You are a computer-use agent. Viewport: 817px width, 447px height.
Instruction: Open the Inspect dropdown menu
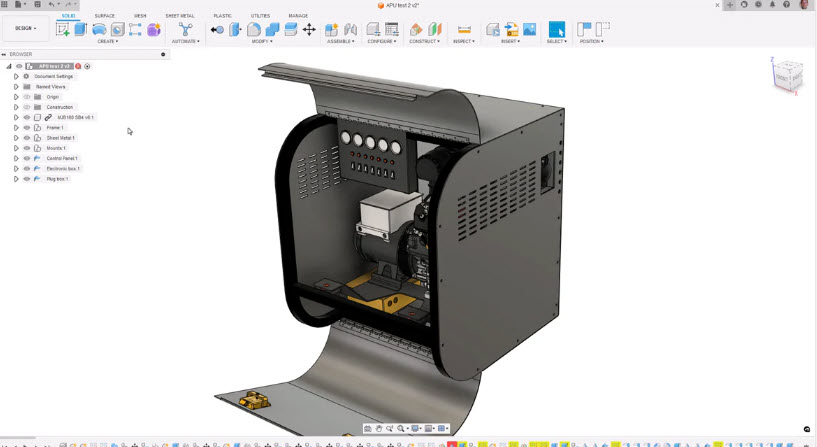pos(464,41)
